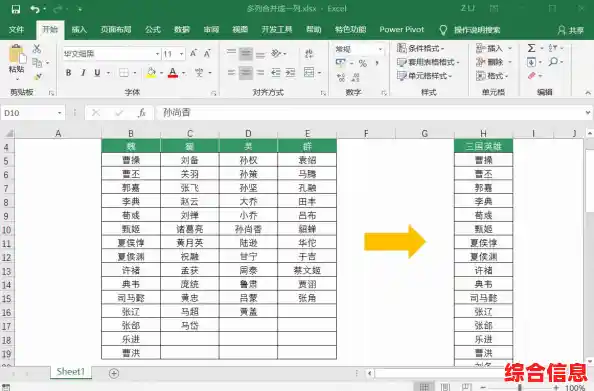Click the increase indent icon
Viewport: 594px width, 391px height.
coord(291,72)
